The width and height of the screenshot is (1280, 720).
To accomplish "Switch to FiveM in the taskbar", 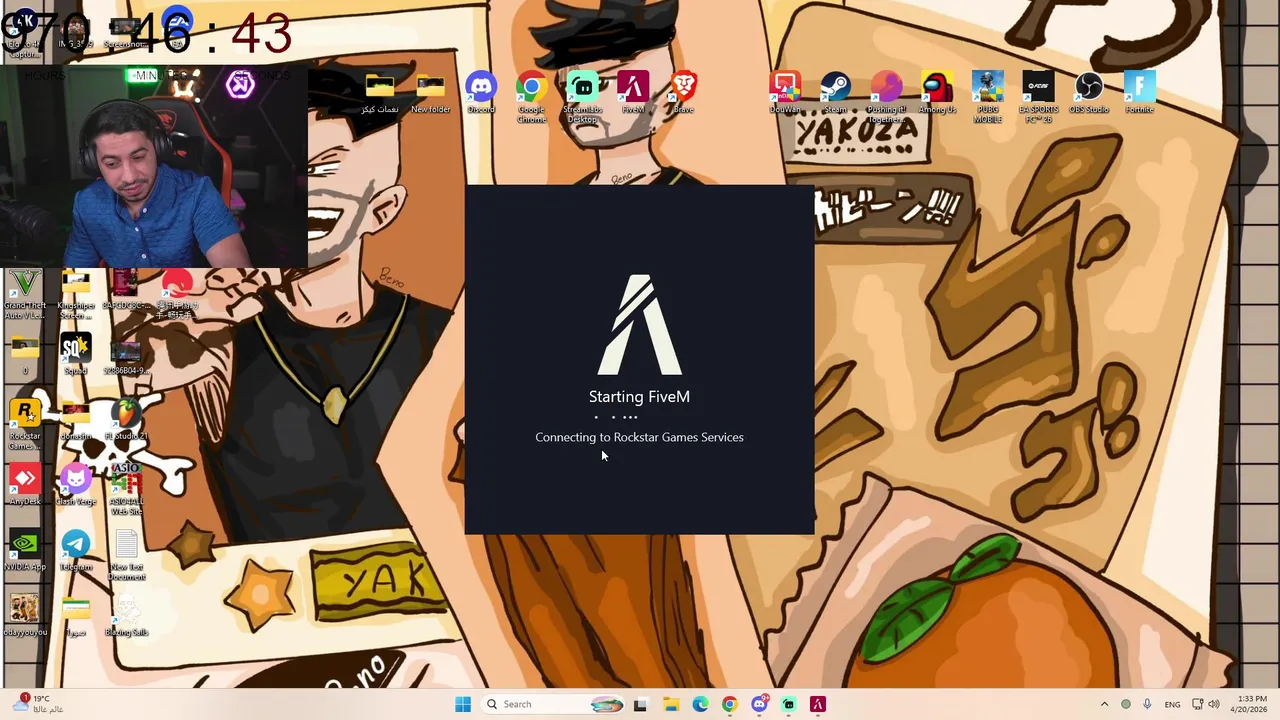I will 818,704.
